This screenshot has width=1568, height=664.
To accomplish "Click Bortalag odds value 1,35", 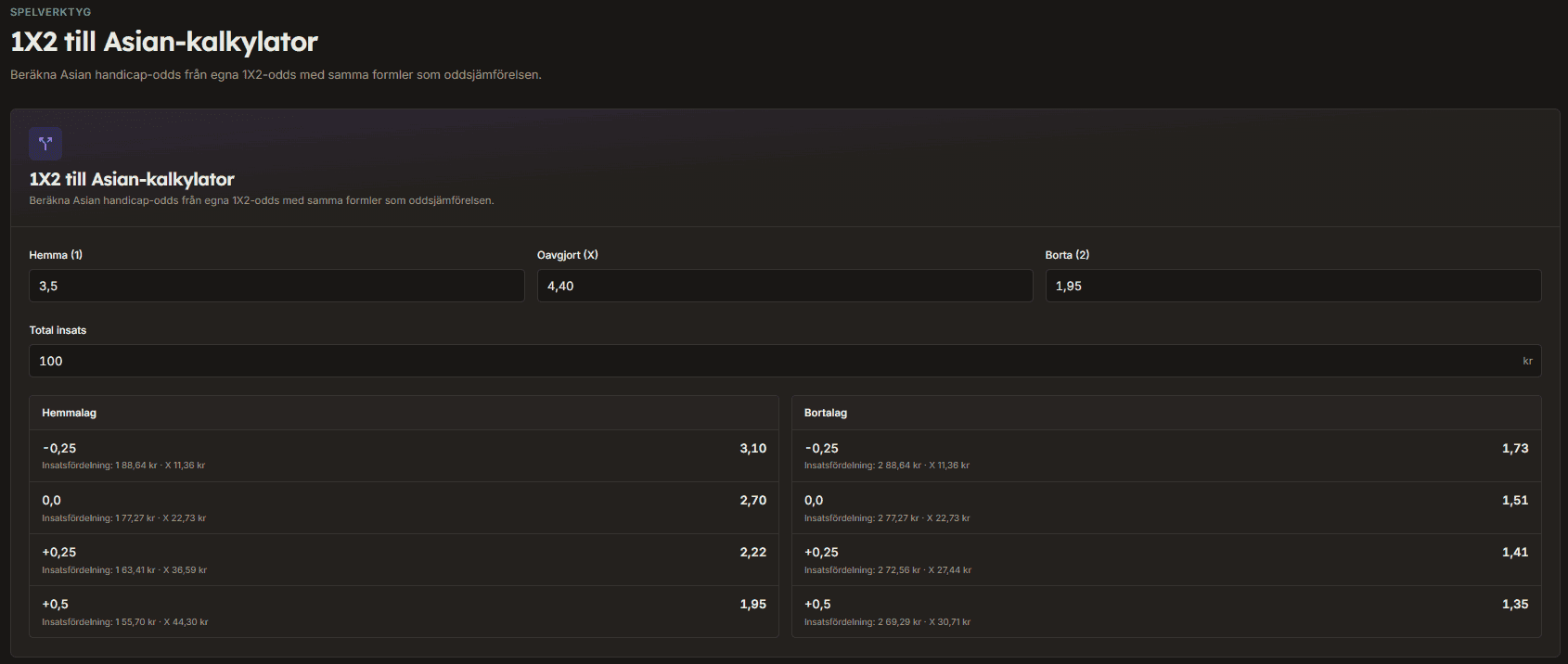I will coord(1515,604).
